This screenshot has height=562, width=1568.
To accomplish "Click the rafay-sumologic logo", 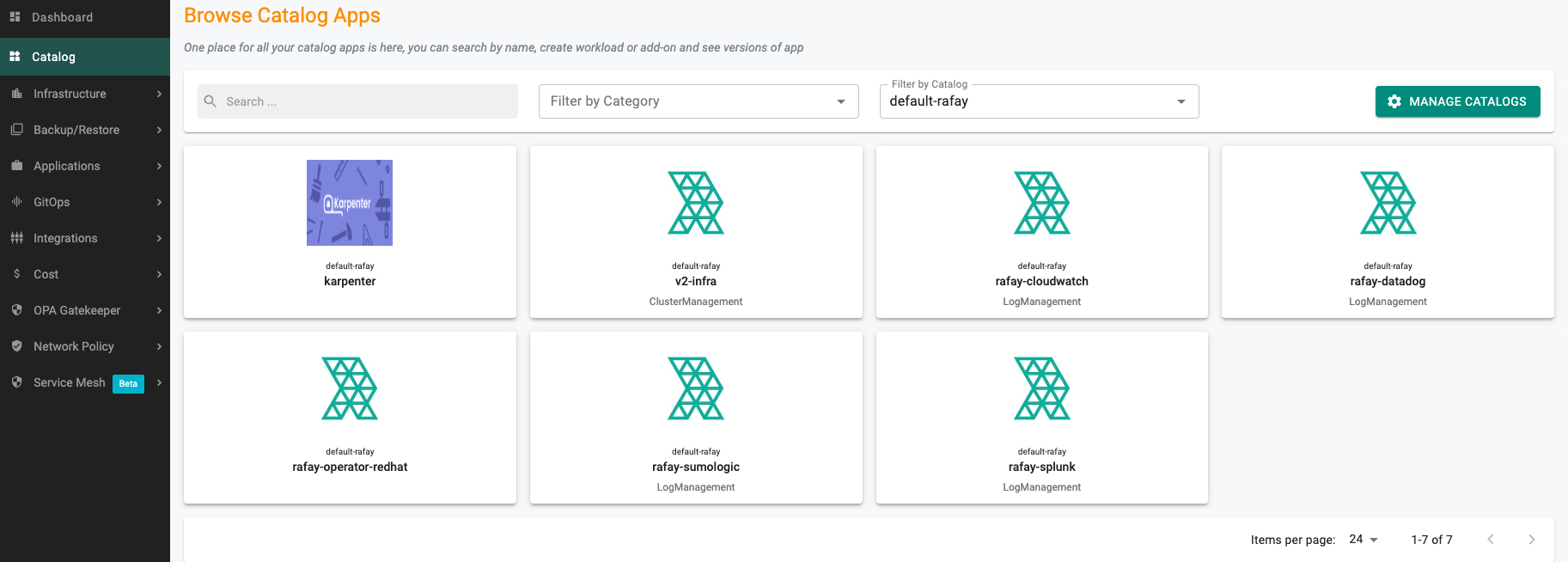I will coord(696,388).
